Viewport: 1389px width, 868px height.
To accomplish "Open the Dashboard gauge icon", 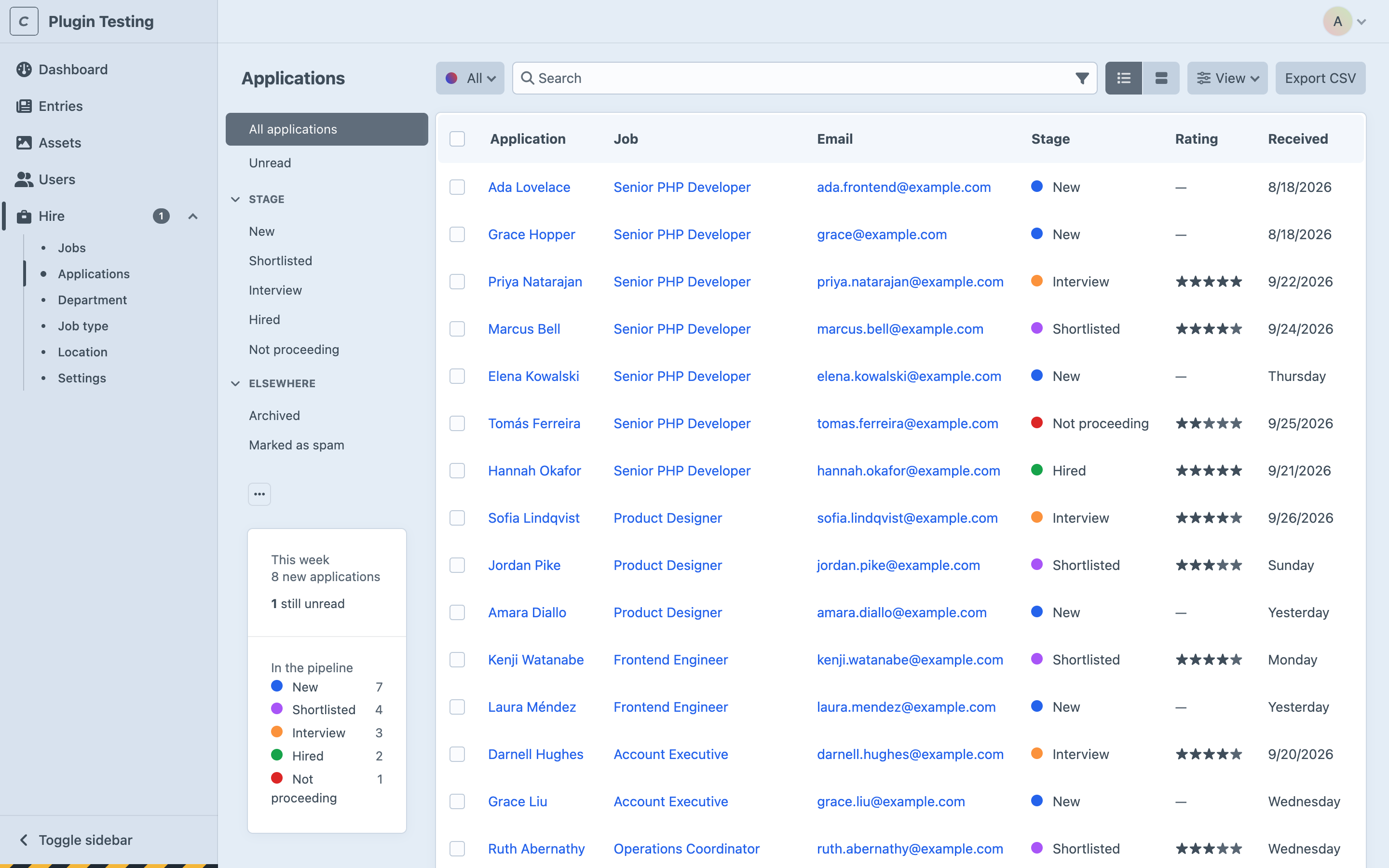I will (24, 69).
